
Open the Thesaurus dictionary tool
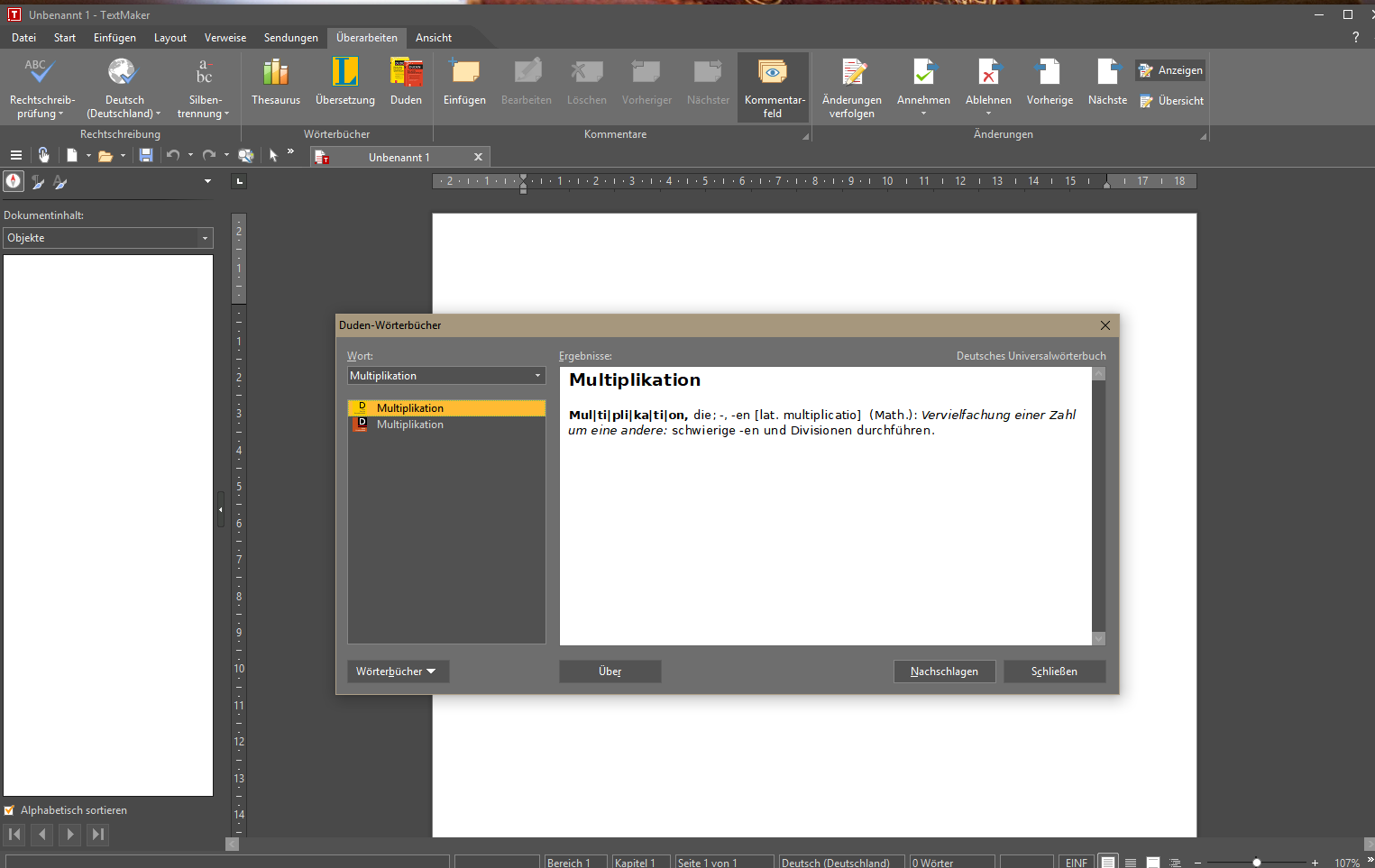click(276, 83)
